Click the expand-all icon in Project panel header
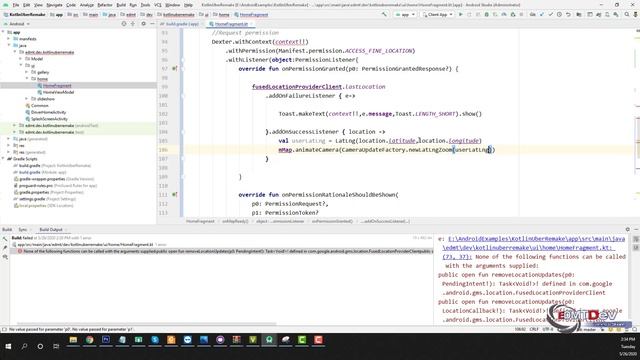This screenshot has width=640, height=360. tap(133, 24)
